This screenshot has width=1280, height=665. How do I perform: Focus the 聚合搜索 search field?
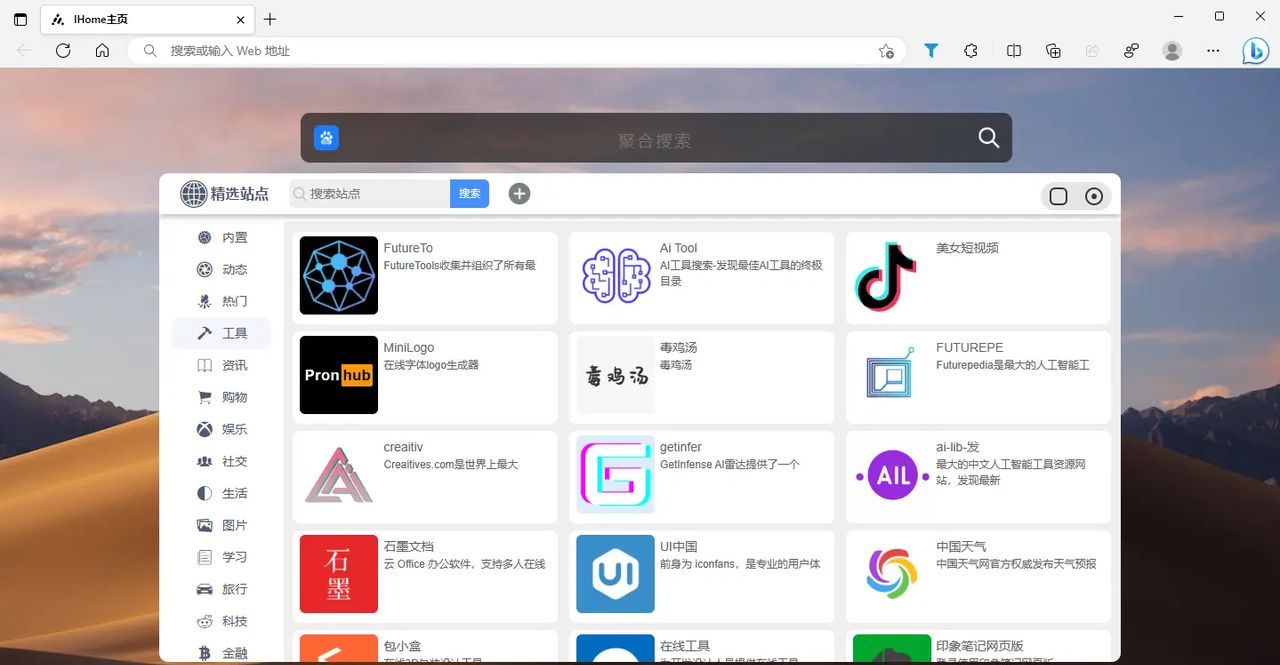[x=655, y=140]
